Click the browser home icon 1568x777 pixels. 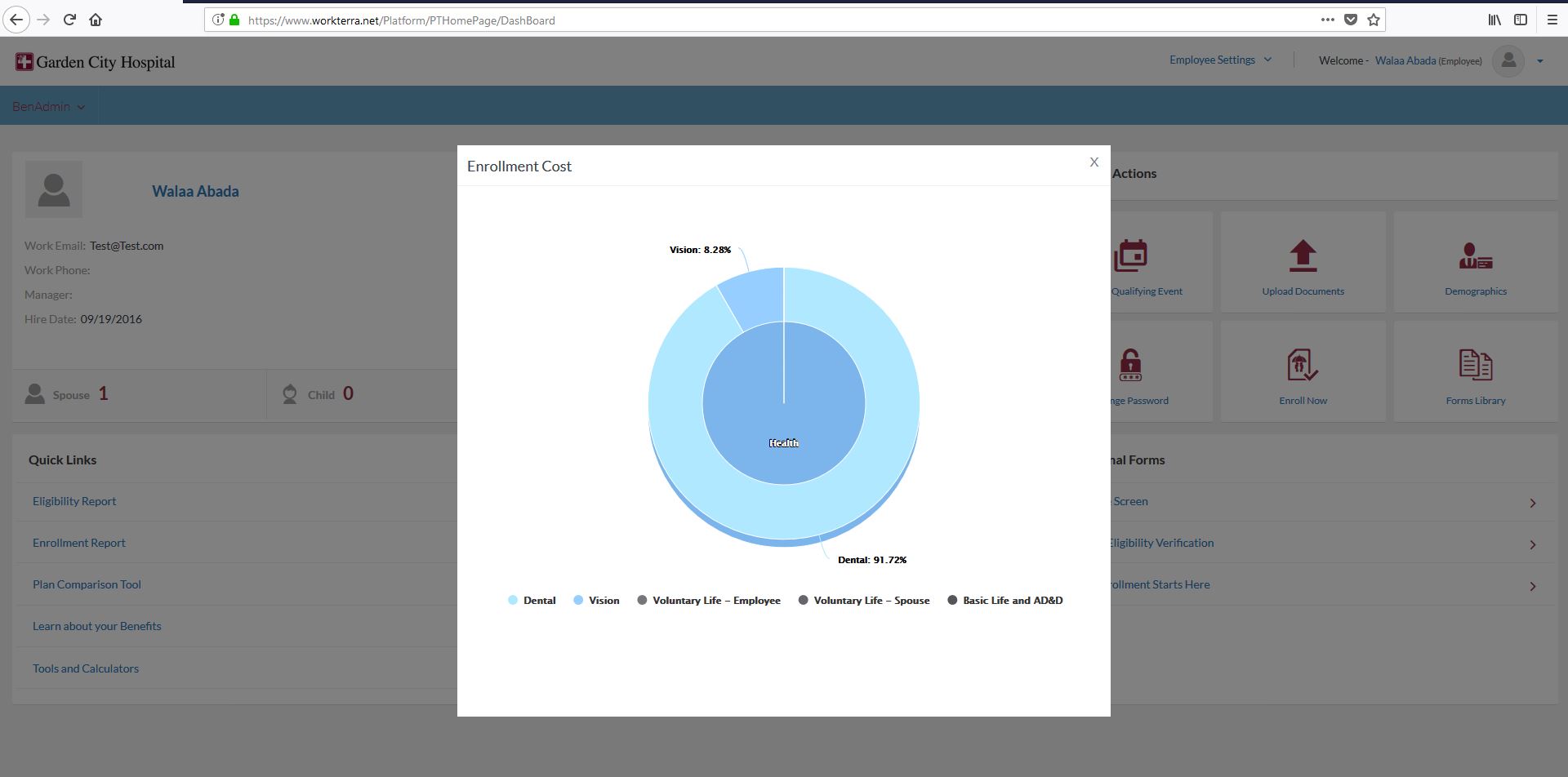pyautogui.click(x=96, y=20)
